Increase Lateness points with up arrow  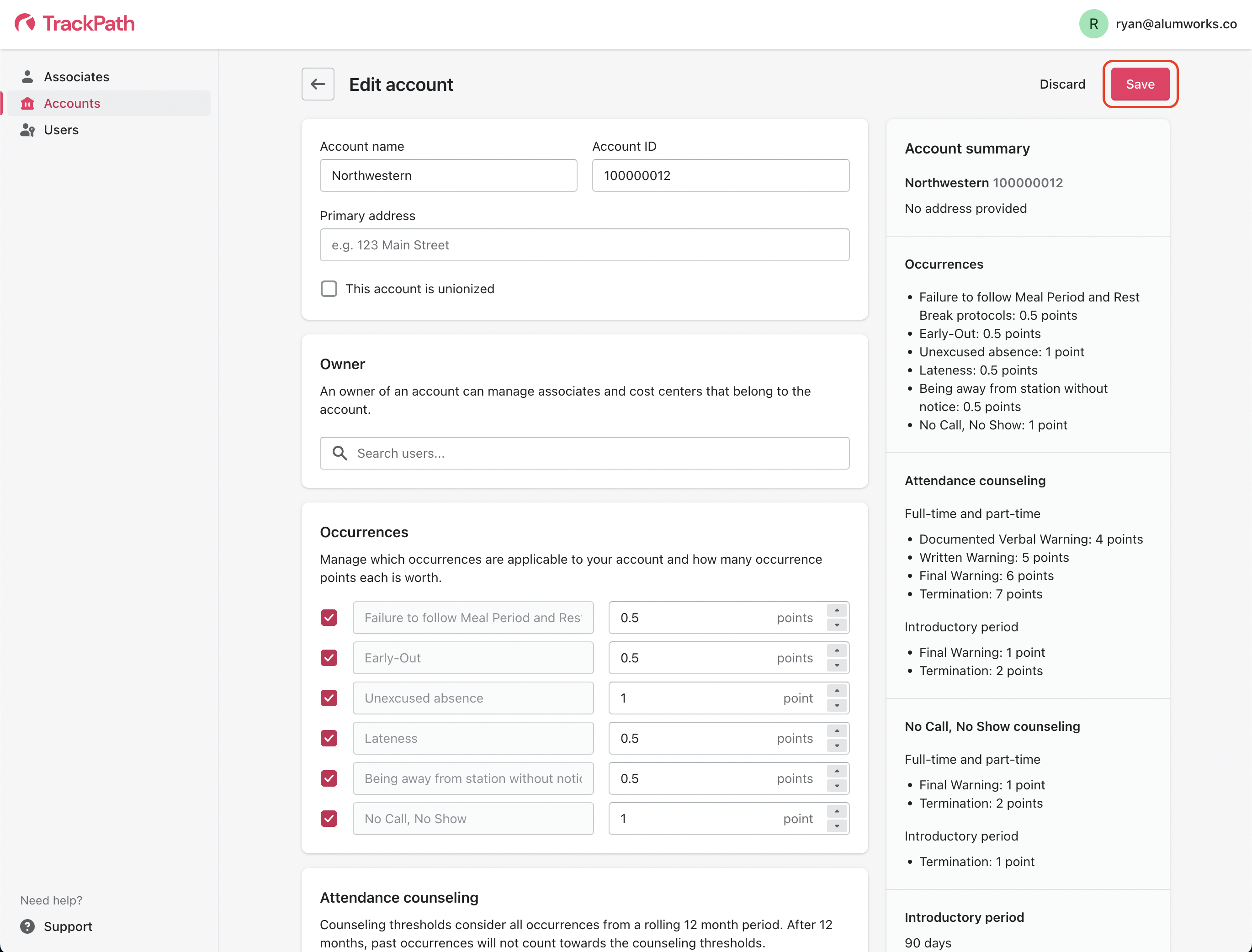837,731
